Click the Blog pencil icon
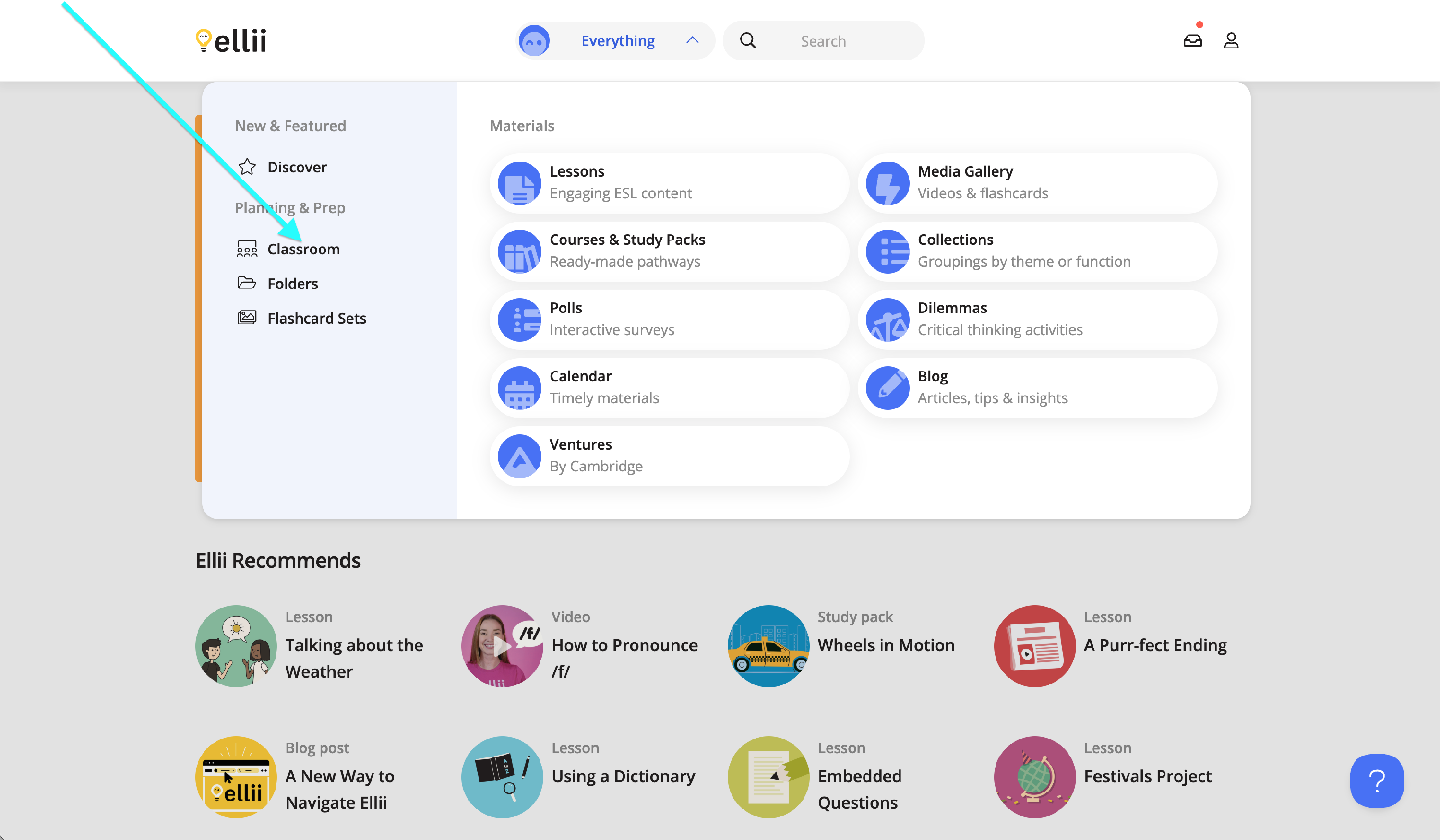Screen dimensions: 1440x840 pyautogui.click(x=887, y=388)
